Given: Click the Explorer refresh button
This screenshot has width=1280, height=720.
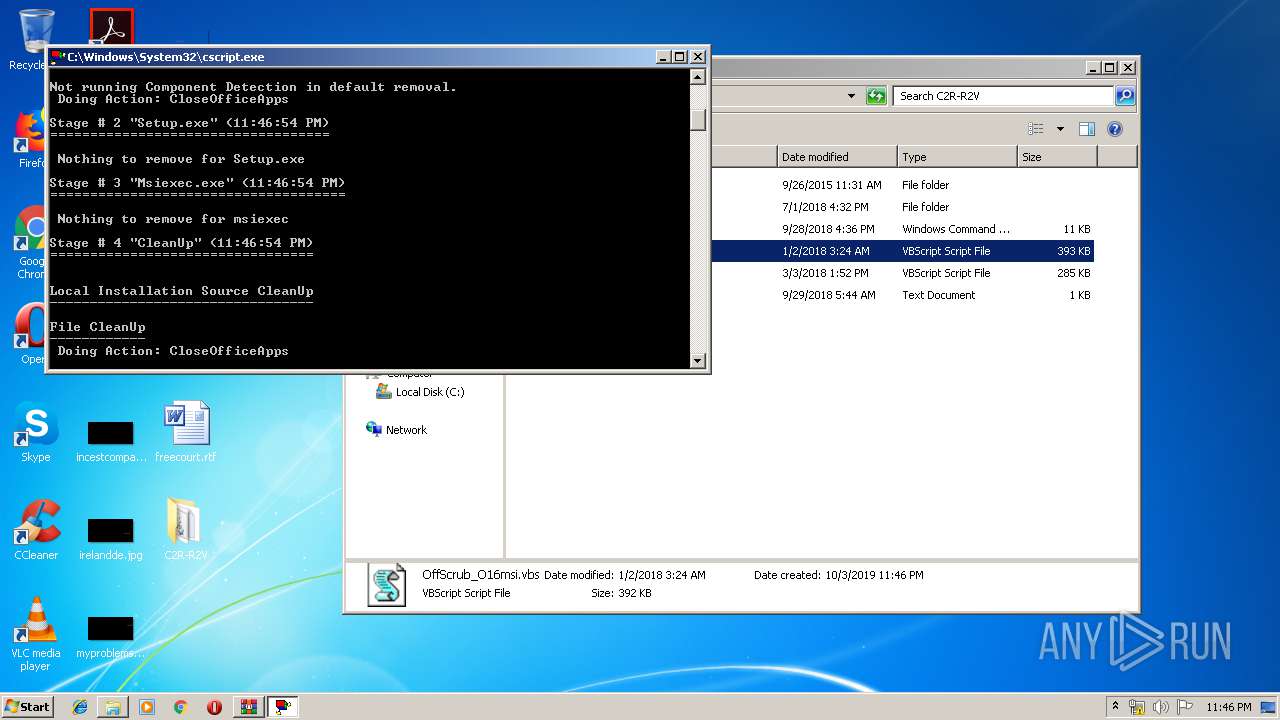Looking at the screenshot, I should click(876, 96).
